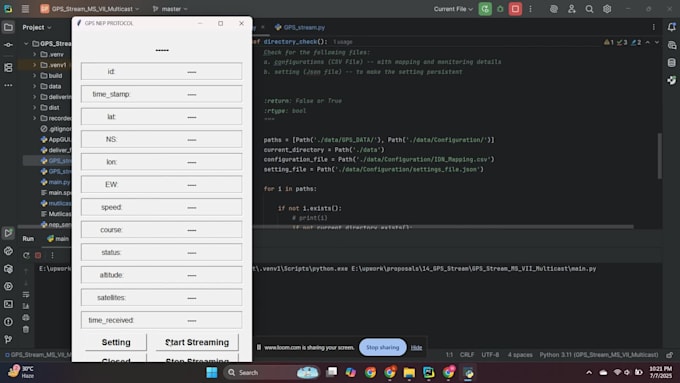The width and height of the screenshot is (680, 383).
Task: Open the AI Assistant swirl icon in title bar
Action: pos(554,9)
